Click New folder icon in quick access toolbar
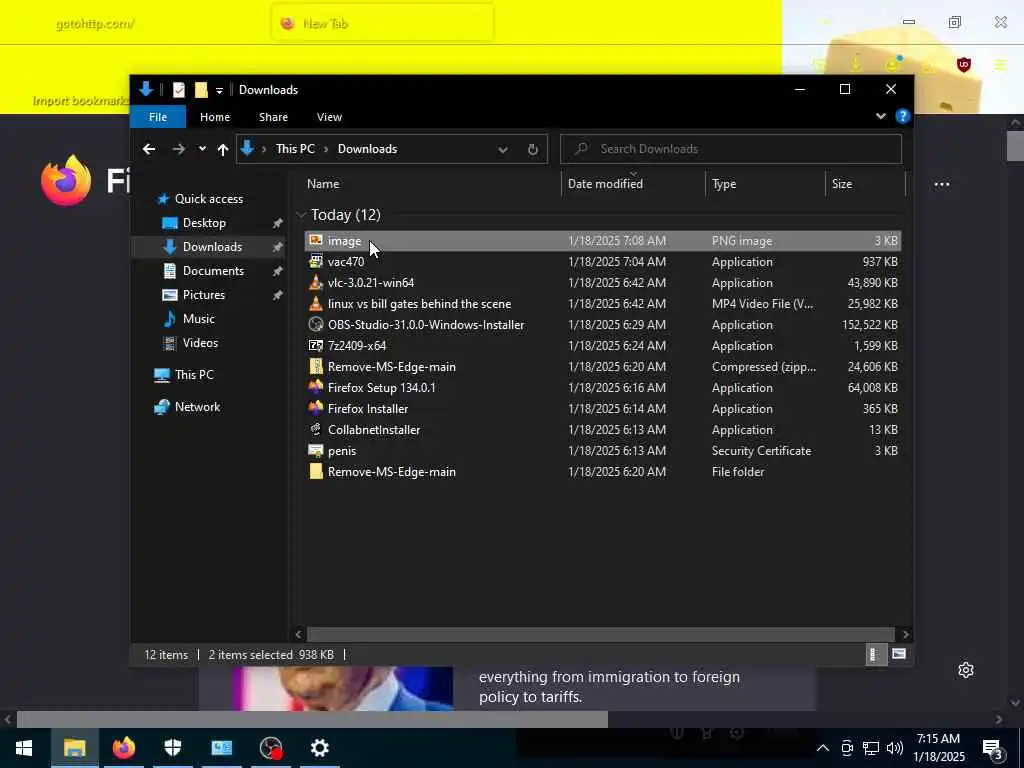Image resolution: width=1024 pixels, height=768 pixels. (201, 89)
